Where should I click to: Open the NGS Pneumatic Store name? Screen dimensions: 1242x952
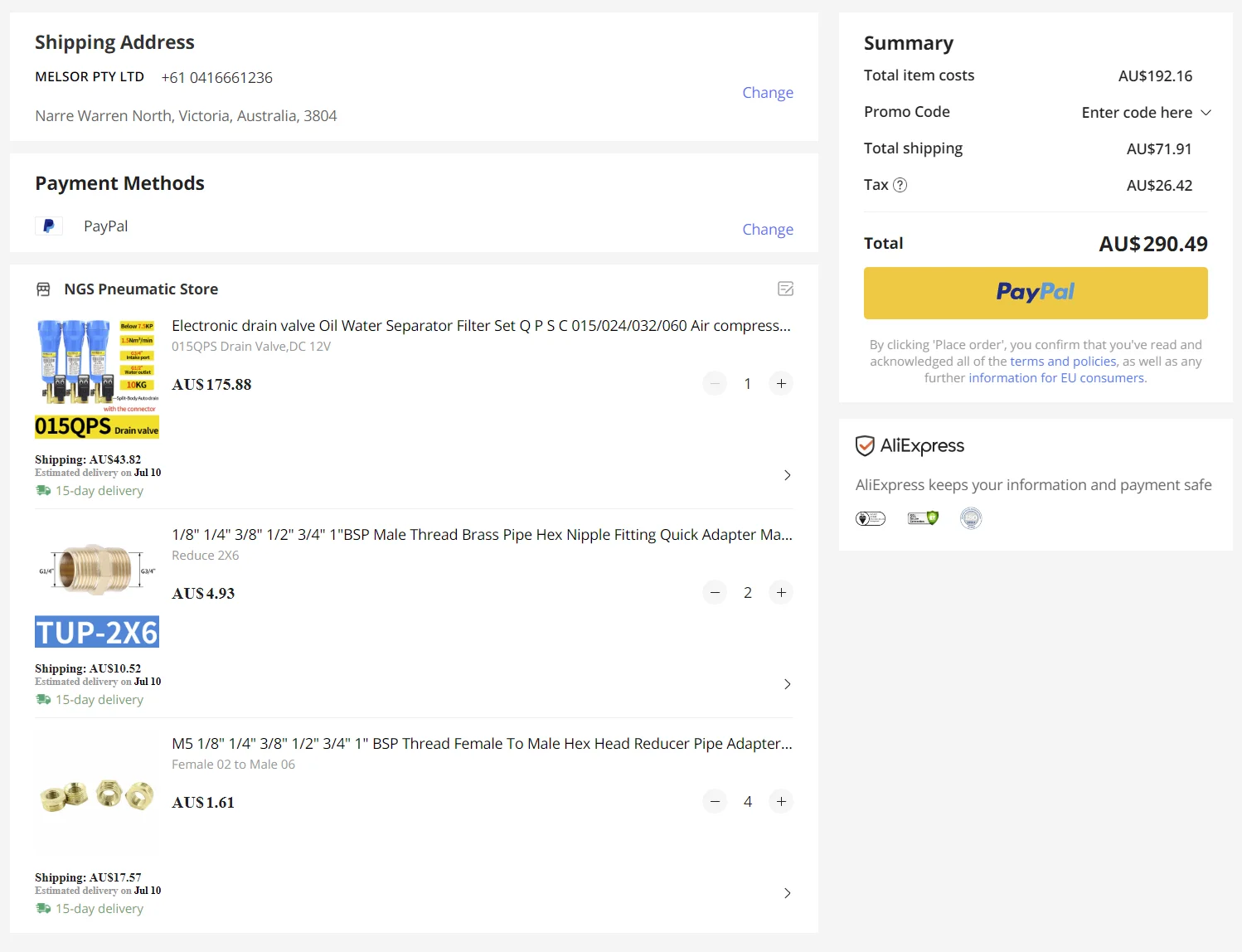141,289
